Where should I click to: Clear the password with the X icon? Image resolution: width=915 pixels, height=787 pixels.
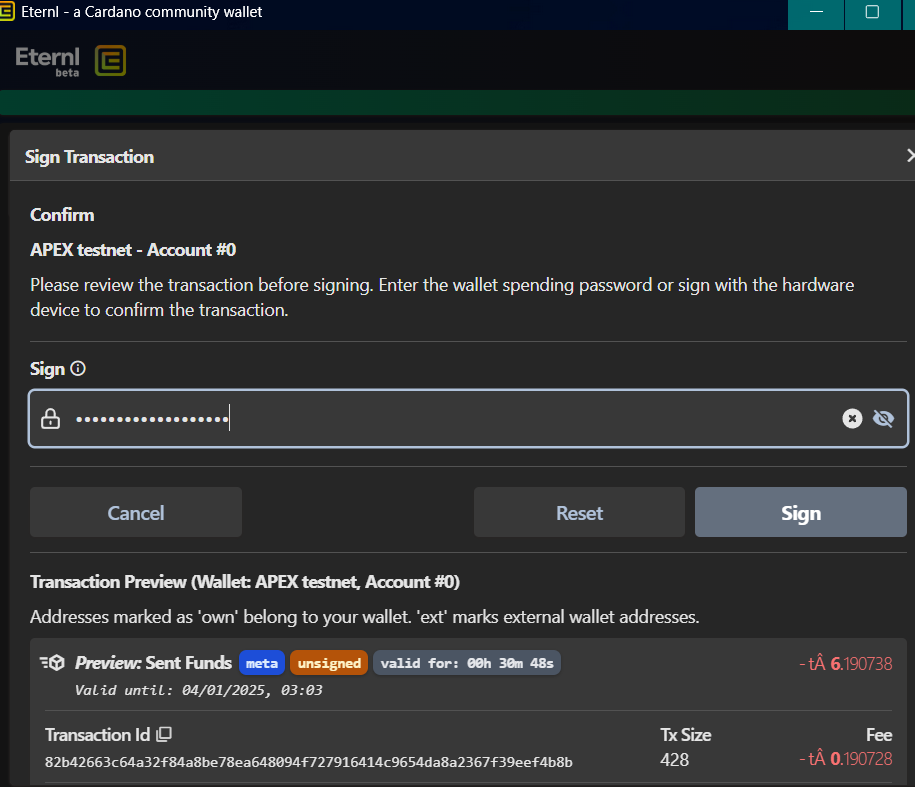point(852,418)
